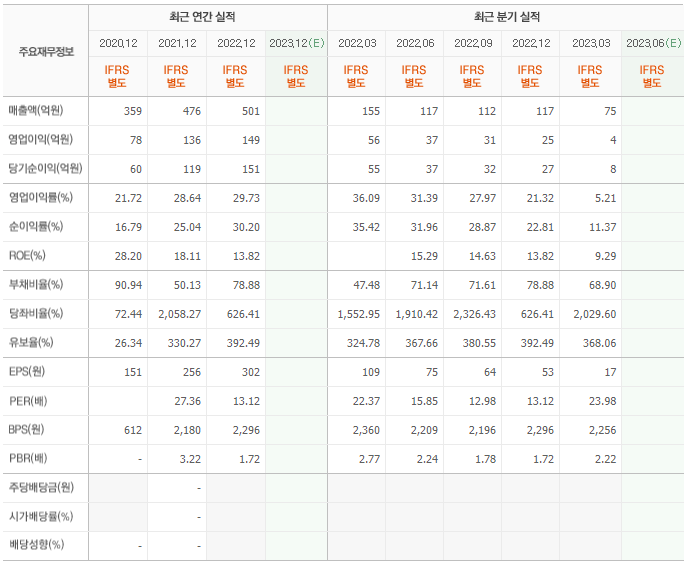This screenshot has height=565, width=689.
Task: Select the 당기순이익(억원) row label
Action: [45, 168]
